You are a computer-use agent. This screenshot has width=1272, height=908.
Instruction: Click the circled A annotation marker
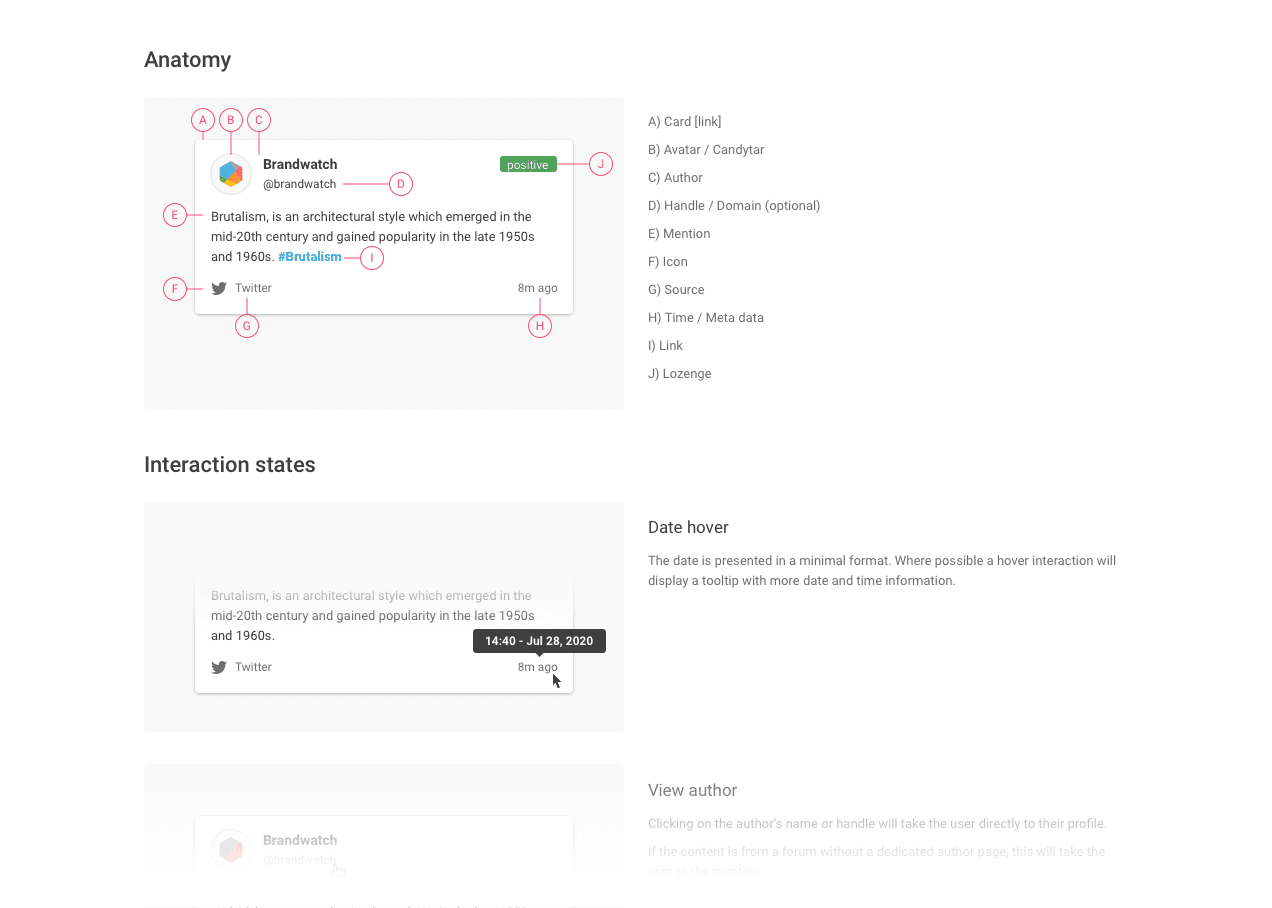point(203,120)
